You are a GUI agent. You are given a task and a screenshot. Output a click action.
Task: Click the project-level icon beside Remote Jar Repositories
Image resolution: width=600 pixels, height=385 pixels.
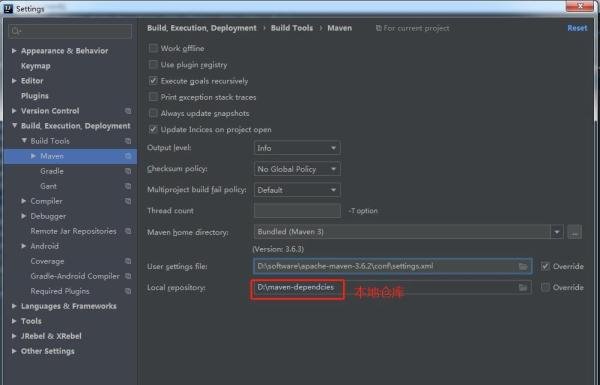[128, 231]
